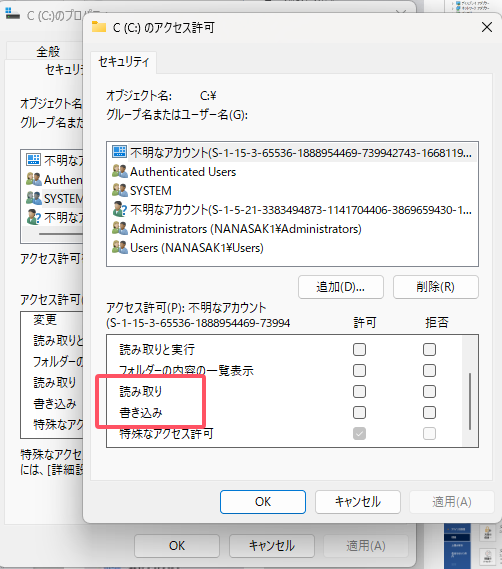Tick the allow checkbox for 書き込み
This screenshot has width=502, height=569.
click(x=359, y=412)
